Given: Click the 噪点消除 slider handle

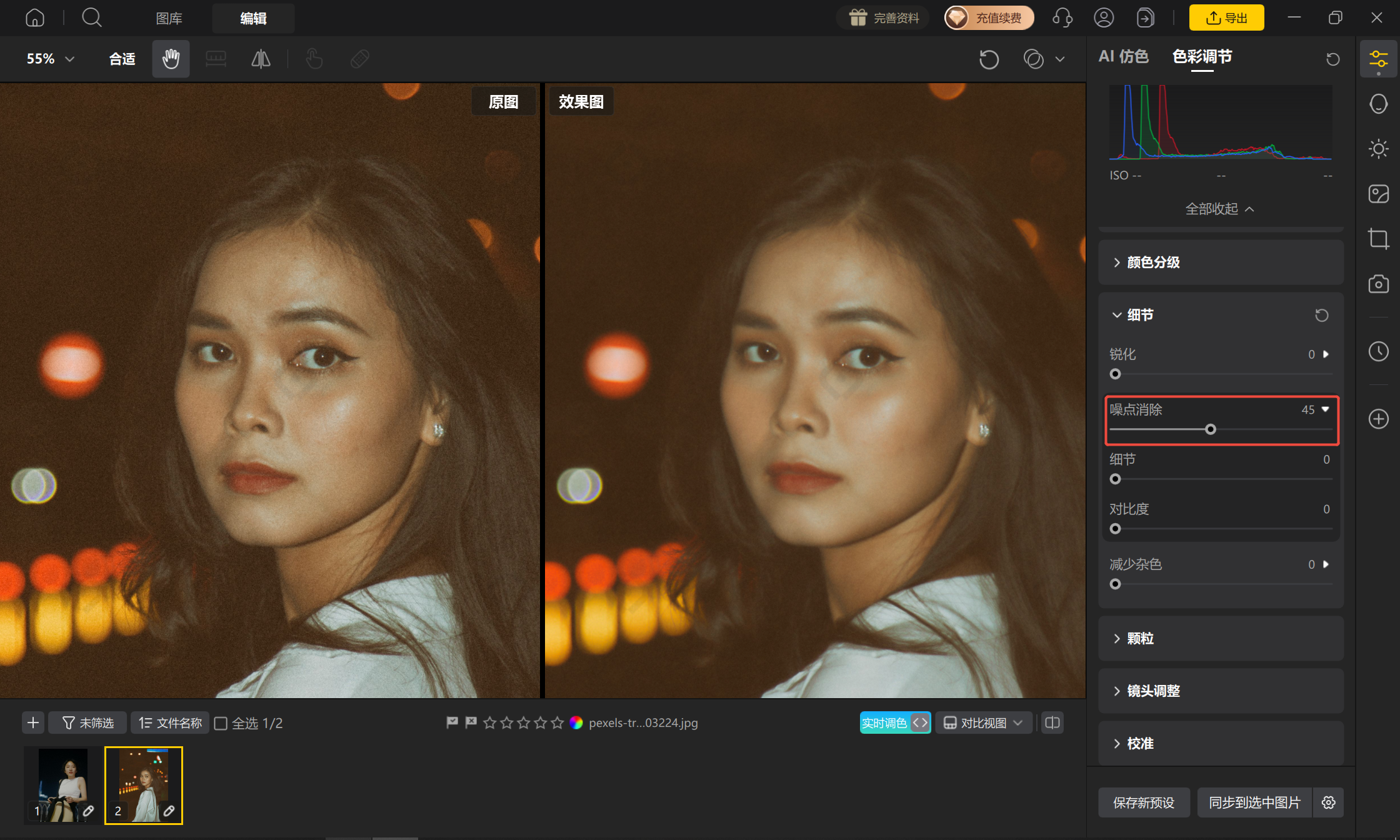Looking at the screenshot, I should (x=1211, y=429).
